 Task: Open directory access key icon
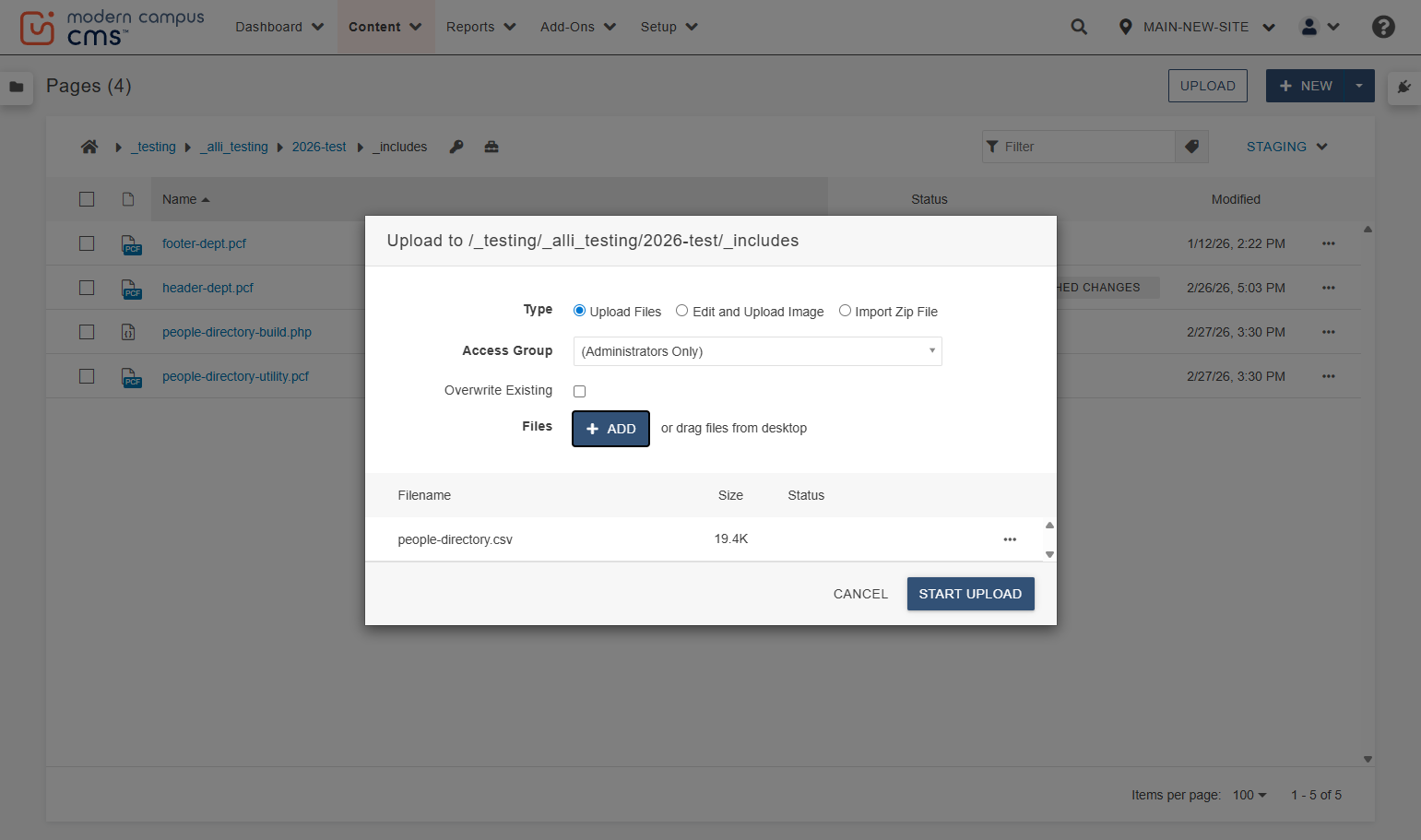pos(456,147)
